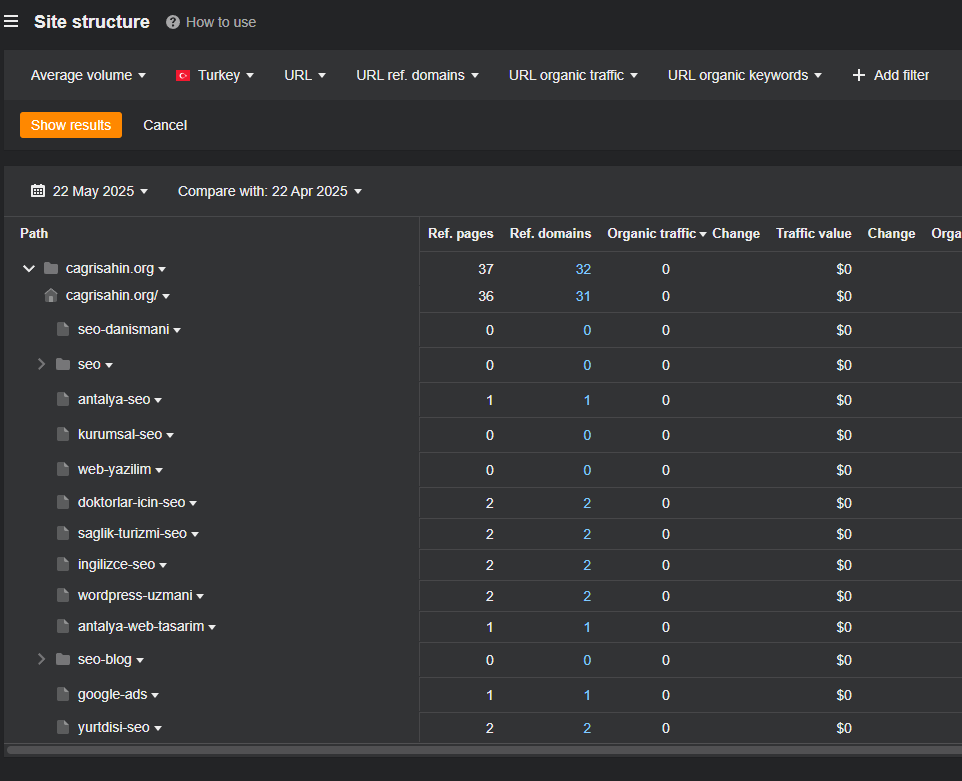Click the page icon for doktorlar-icin-seo
The width and height of the screenshot is (962, 781).
pos(63,502)
